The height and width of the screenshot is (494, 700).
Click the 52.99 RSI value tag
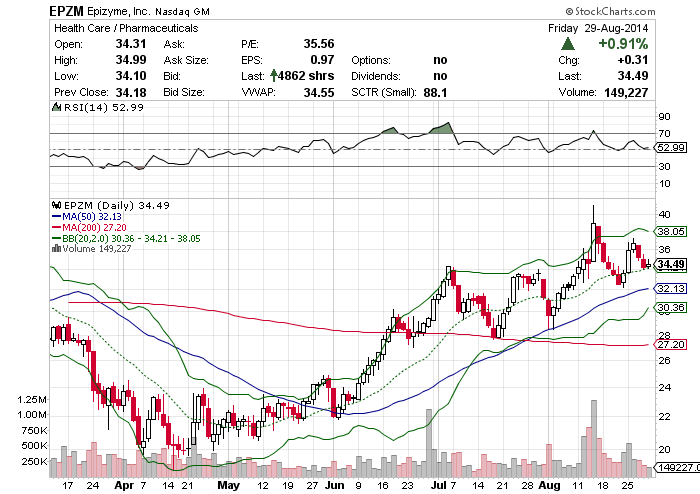[x=671, y=147]
